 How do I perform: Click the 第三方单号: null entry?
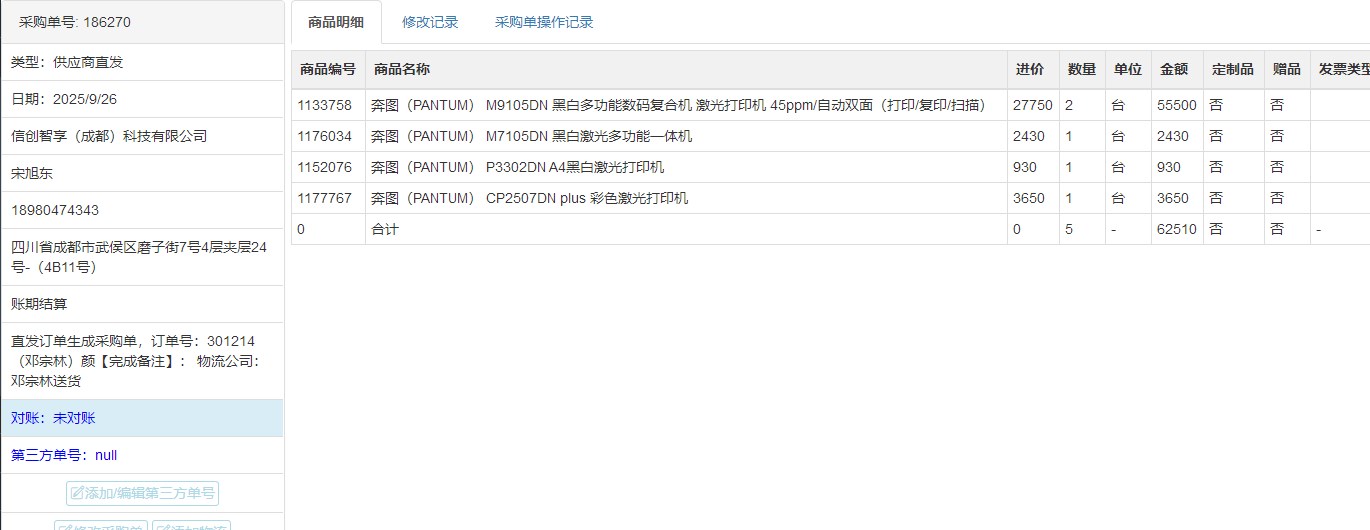64,455
